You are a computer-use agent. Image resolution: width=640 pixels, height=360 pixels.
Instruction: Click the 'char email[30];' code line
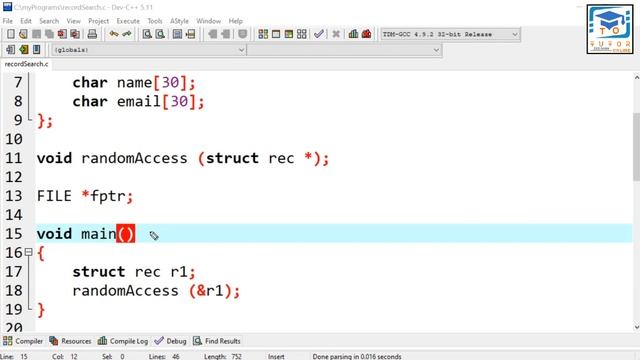click(138, 101)
